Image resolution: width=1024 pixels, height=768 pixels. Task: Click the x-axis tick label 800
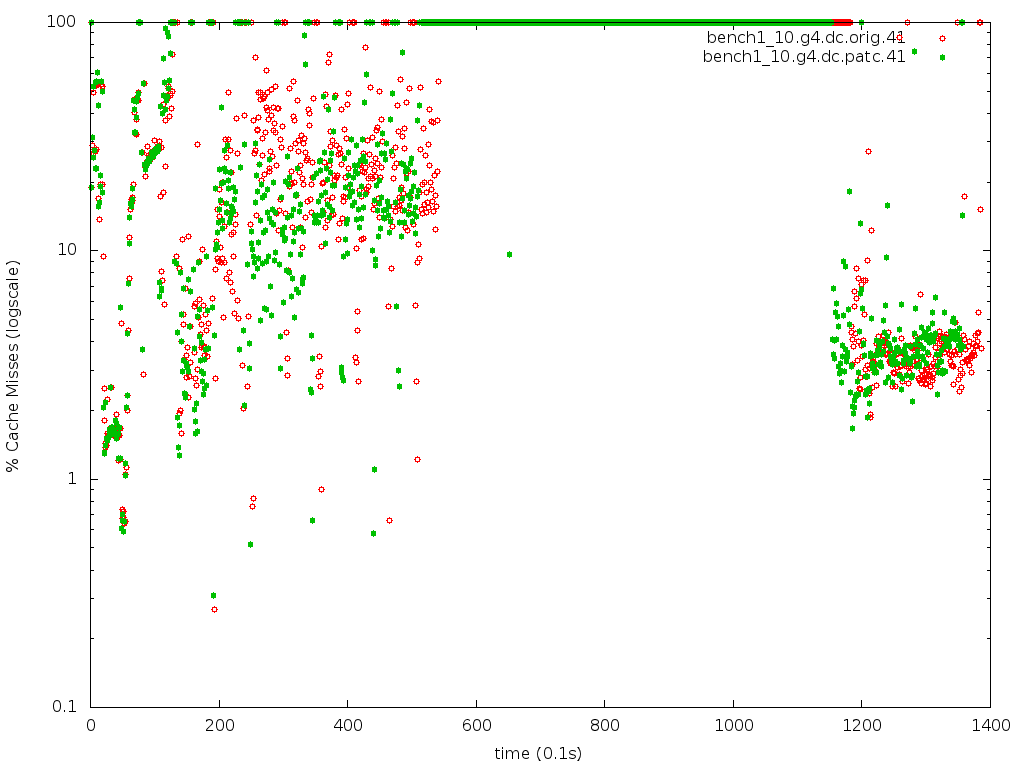click(x=605, y=726)
